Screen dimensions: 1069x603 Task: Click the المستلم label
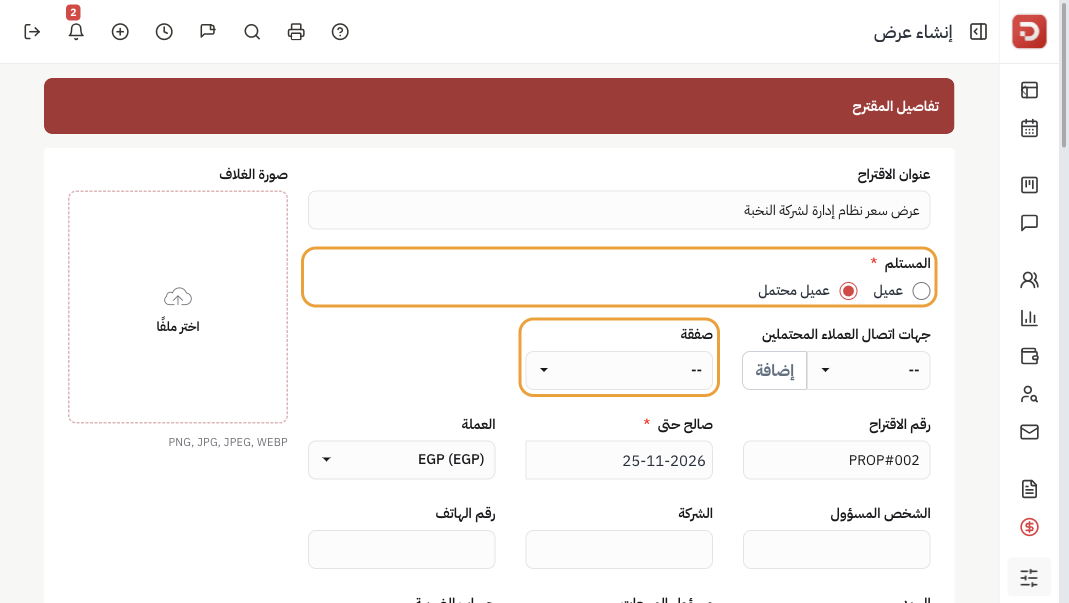click(907, 263)
